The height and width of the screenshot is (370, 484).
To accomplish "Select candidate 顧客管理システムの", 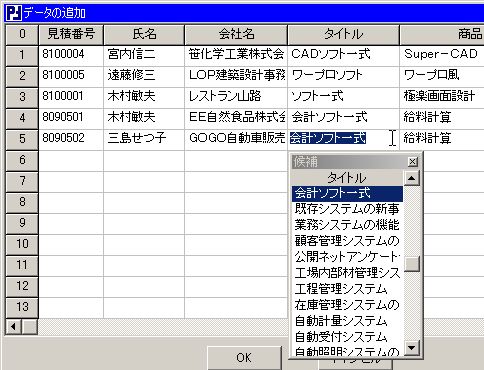I will [x=347, y=241].
